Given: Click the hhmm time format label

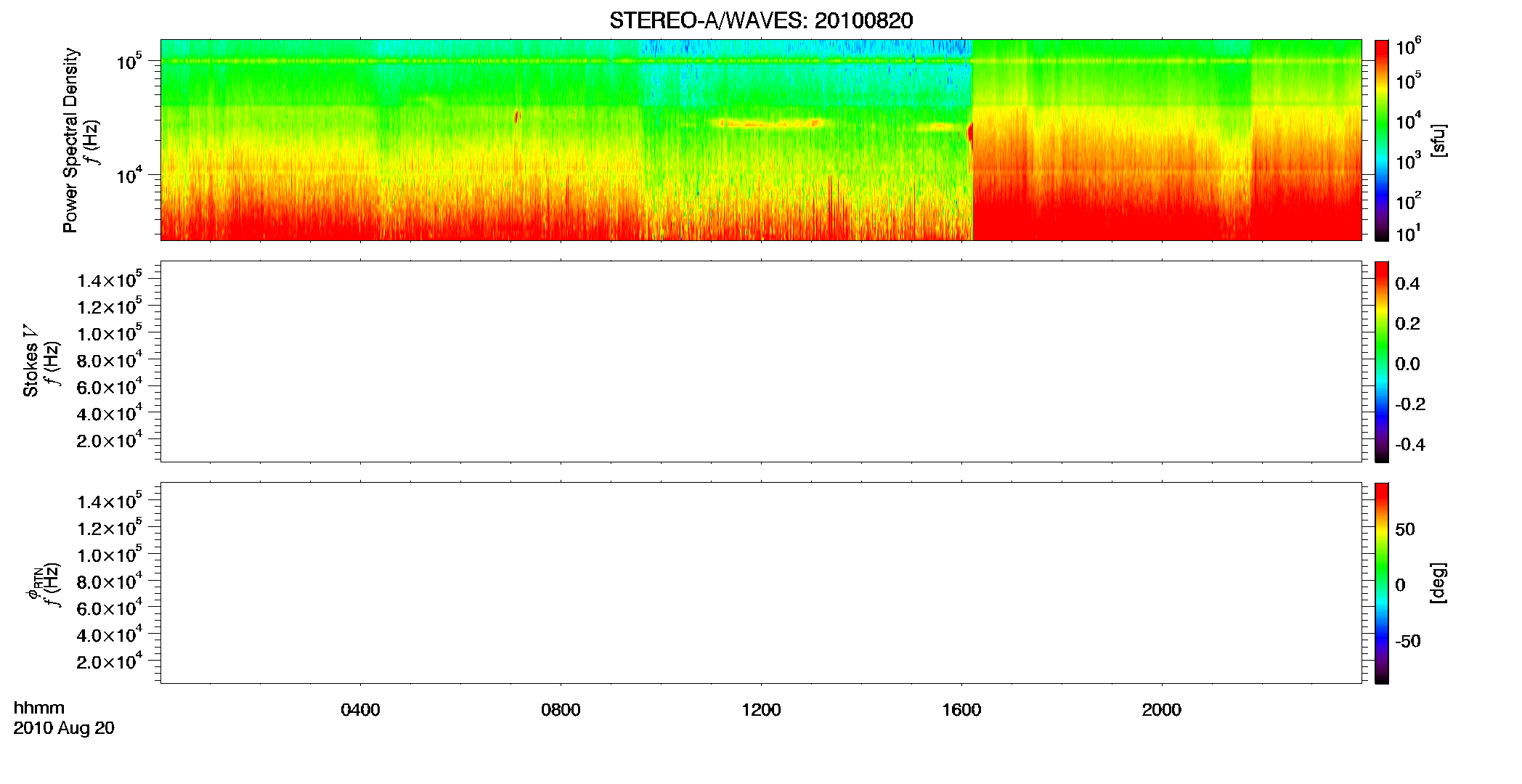Looking at the screenshot, I should 39,709.
